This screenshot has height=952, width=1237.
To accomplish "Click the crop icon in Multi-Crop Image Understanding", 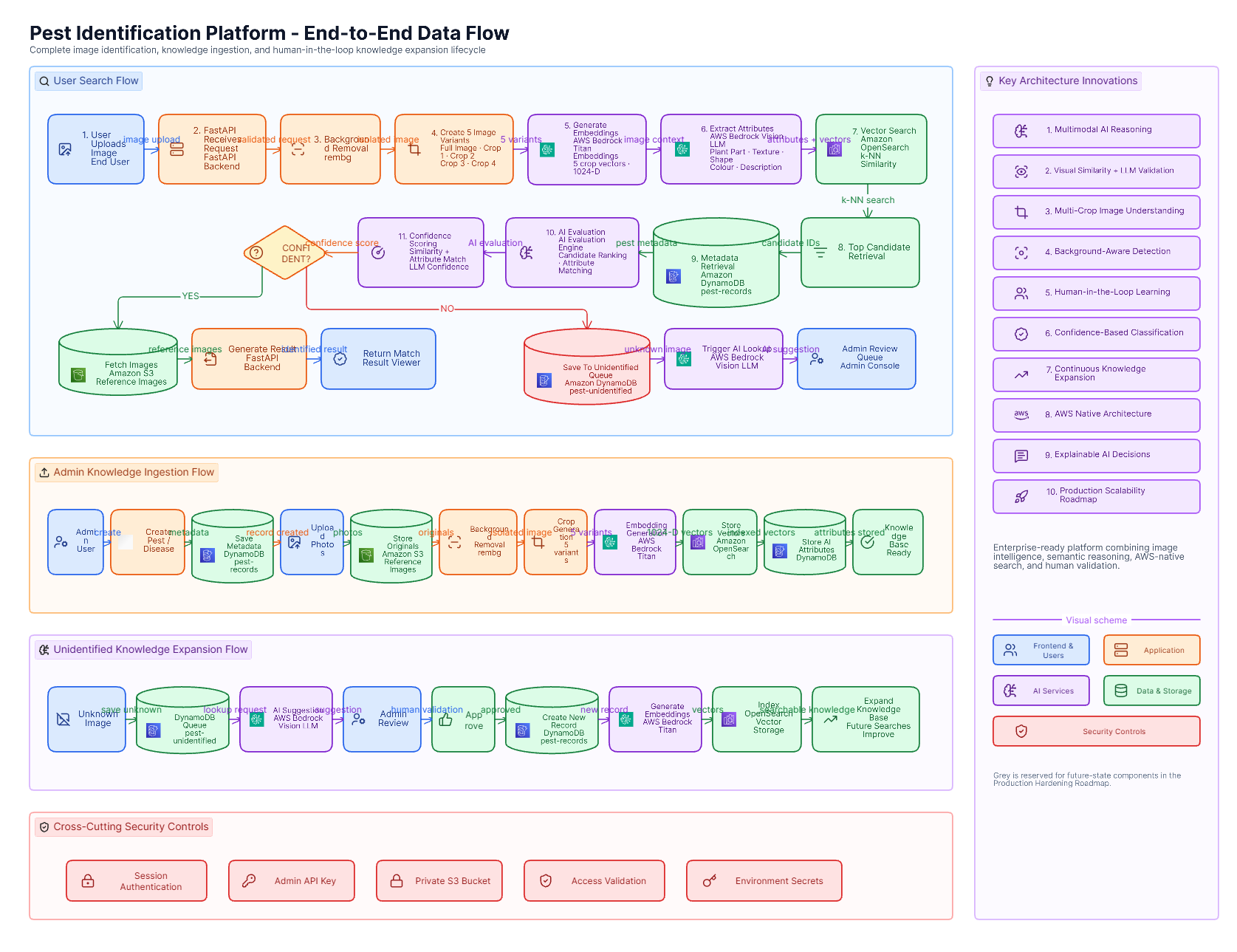I will tap(1021, 212).
